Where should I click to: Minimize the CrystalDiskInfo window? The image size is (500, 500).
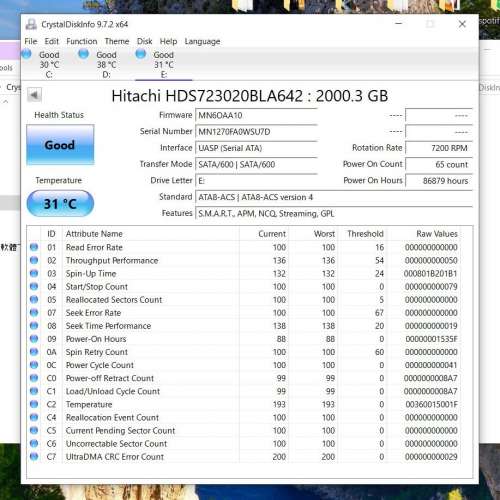[x=399, y=24]
